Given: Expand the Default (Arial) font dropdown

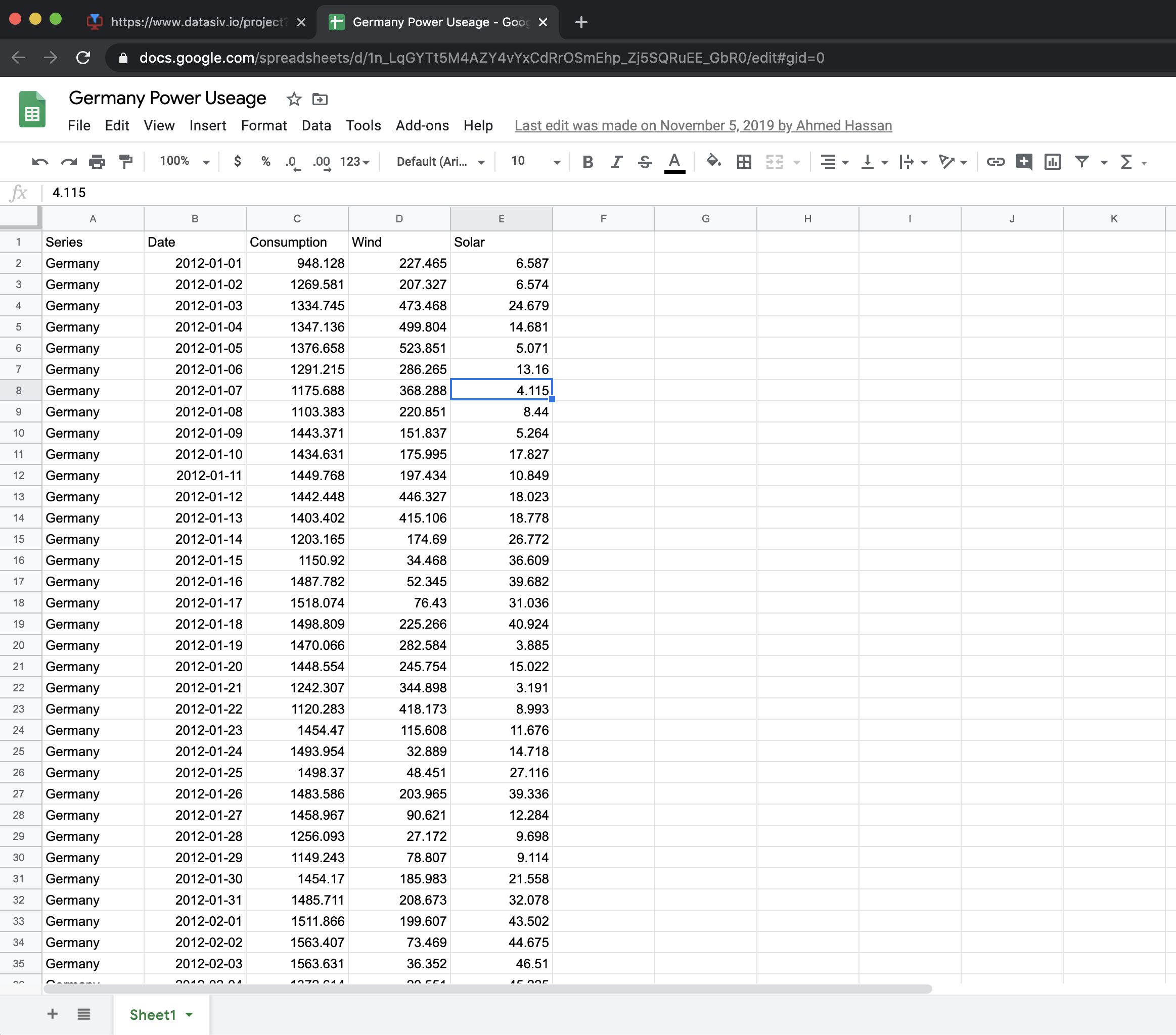Looking at the screenshot, I should 440,162.
